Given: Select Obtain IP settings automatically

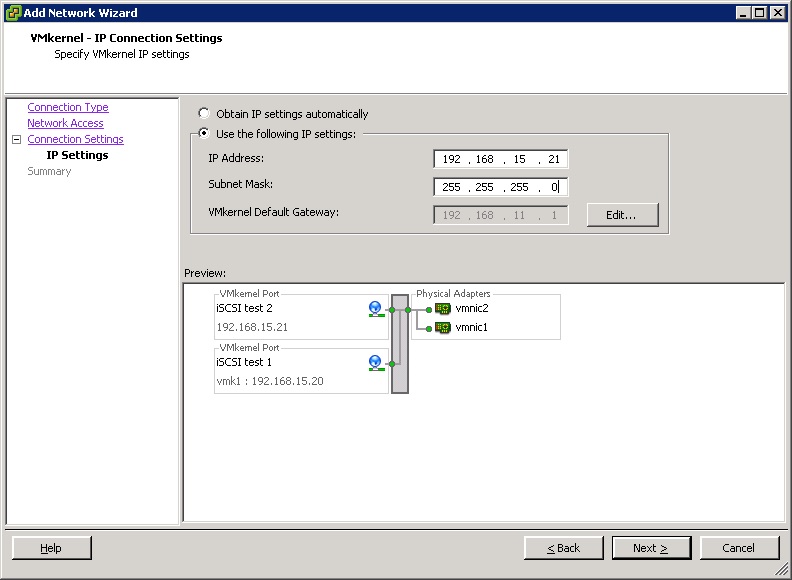Looking at the screenshot, I should [x=204, y=114].
